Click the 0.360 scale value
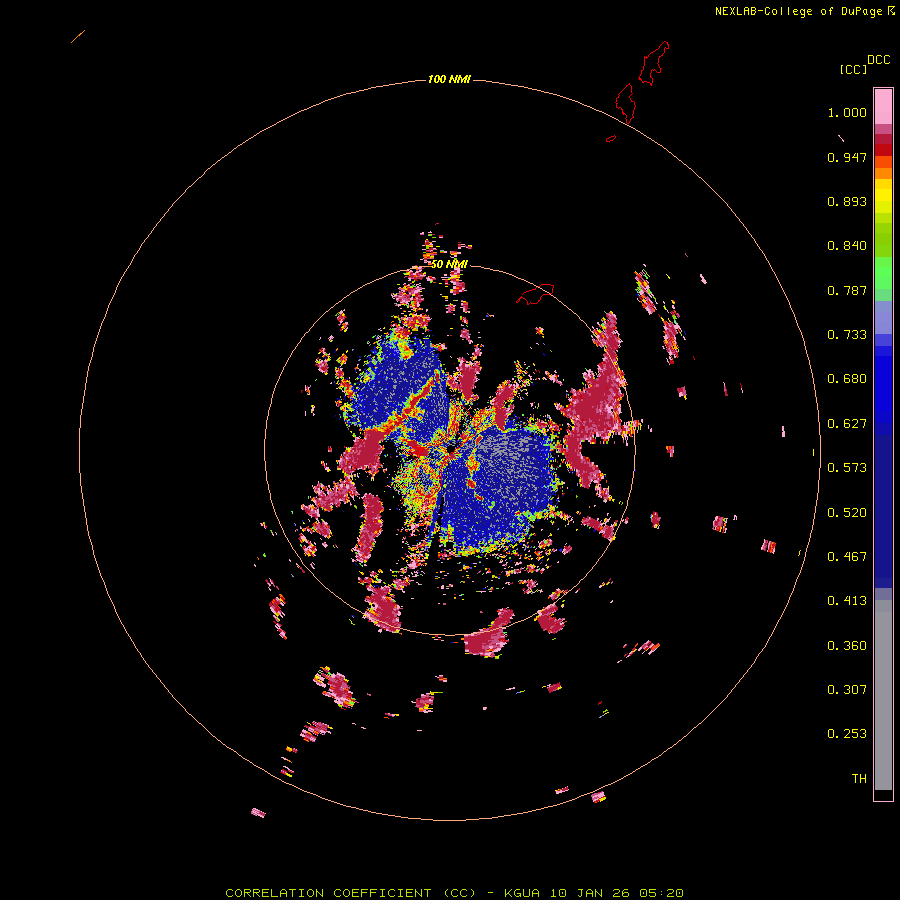This screenshot has height=900, width=900. [x=847, y=646]
